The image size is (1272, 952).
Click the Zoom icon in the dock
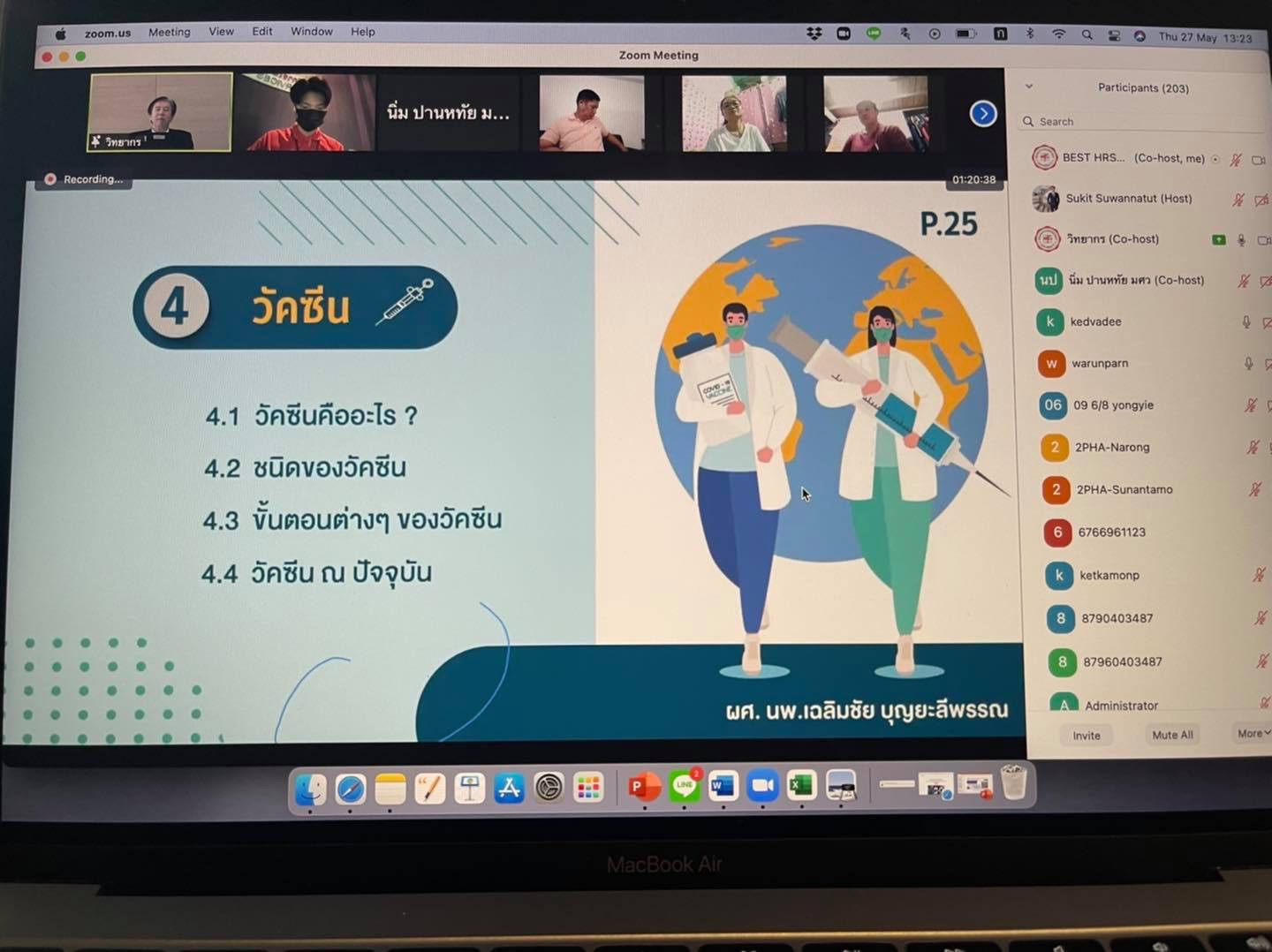[762, 785]
